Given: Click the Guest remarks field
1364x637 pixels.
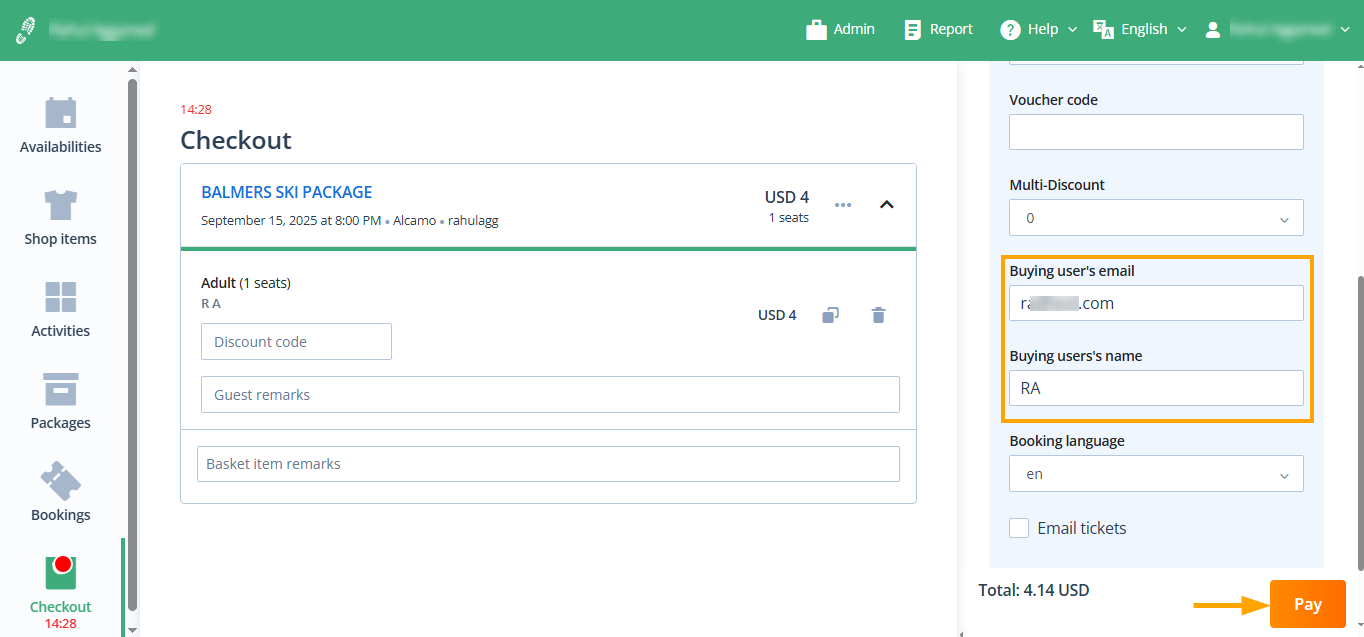Looking at the screenshot, I should [x=550, y=395].
